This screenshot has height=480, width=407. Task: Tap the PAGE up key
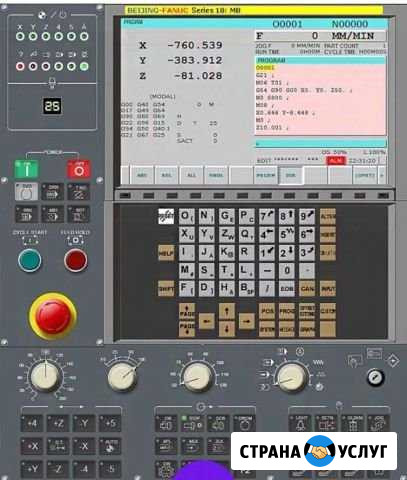(187, 311)
